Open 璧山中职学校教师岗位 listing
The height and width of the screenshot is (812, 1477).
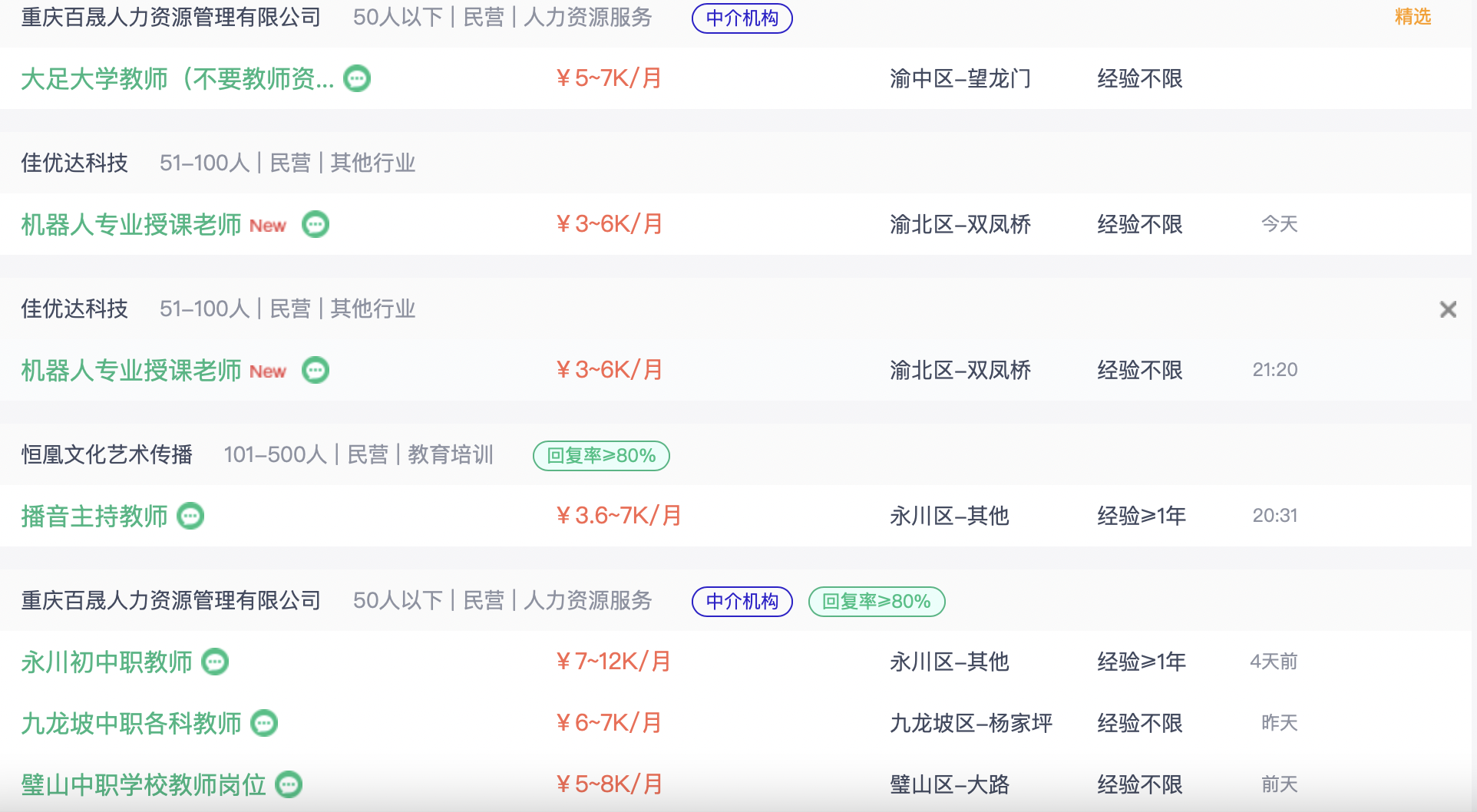pos(144,784)
